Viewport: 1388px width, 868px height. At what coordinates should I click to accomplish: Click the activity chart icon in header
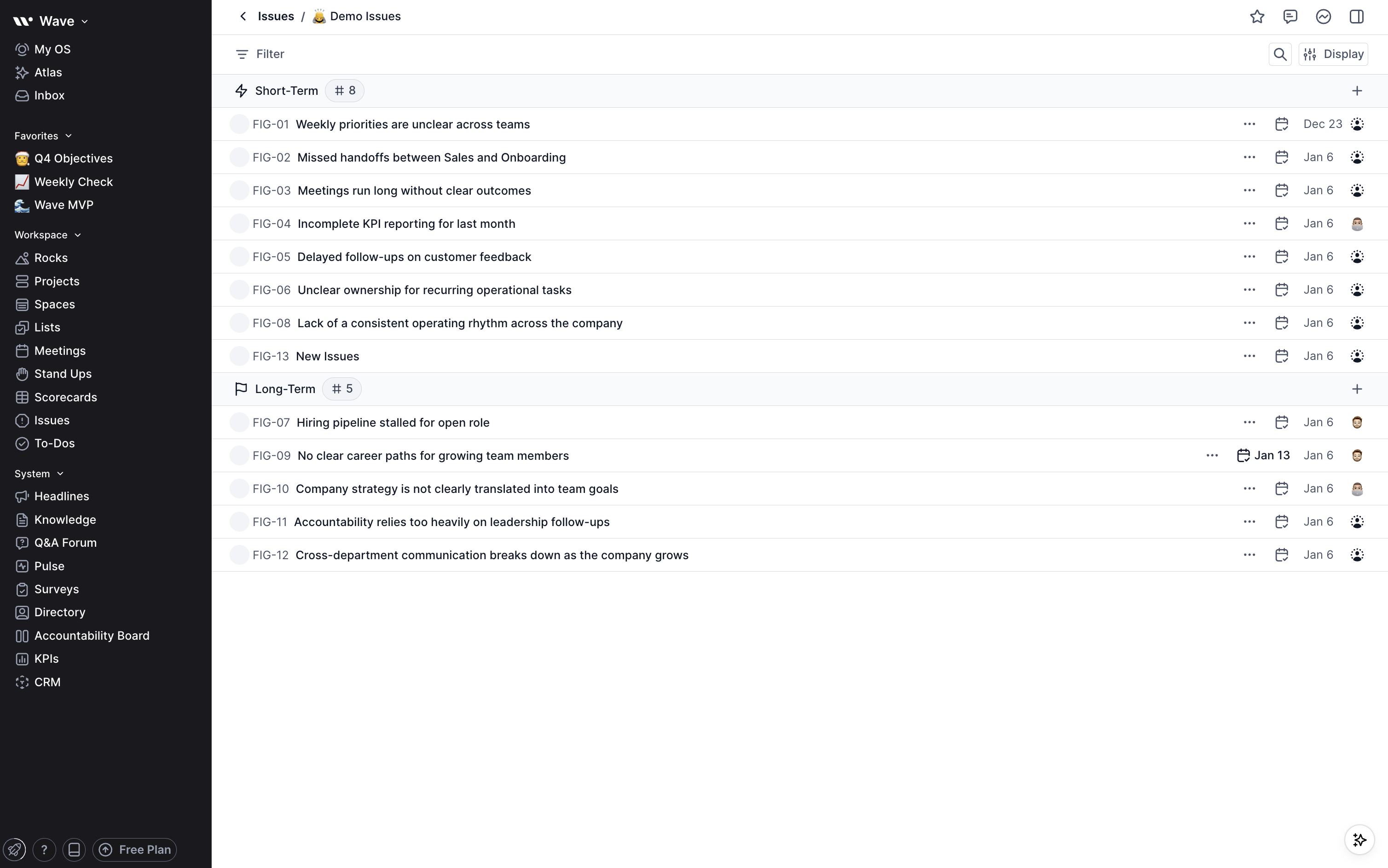1323,17
